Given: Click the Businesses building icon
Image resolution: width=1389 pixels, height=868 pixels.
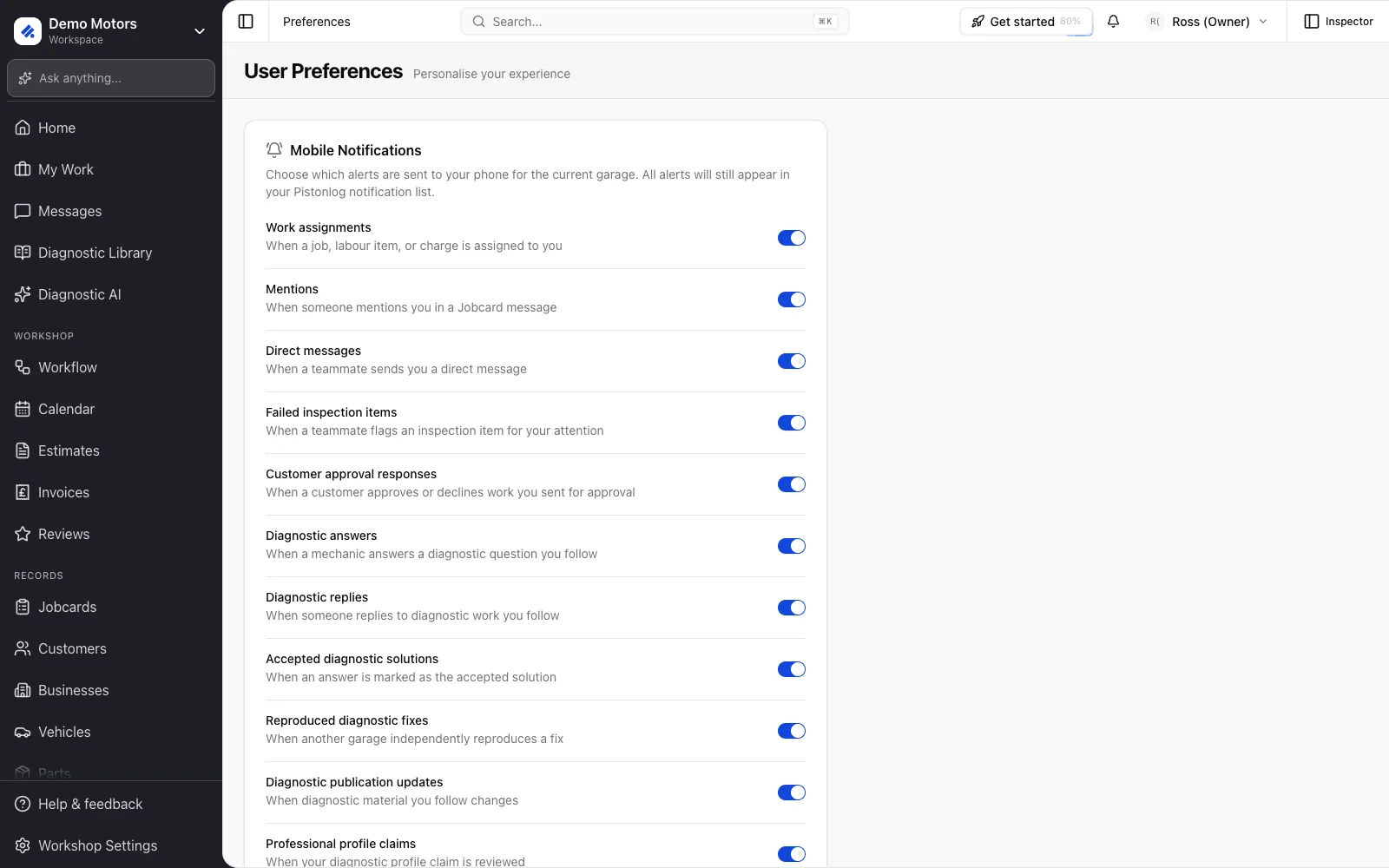Looking at the screenshot, I should pos(23,690).
